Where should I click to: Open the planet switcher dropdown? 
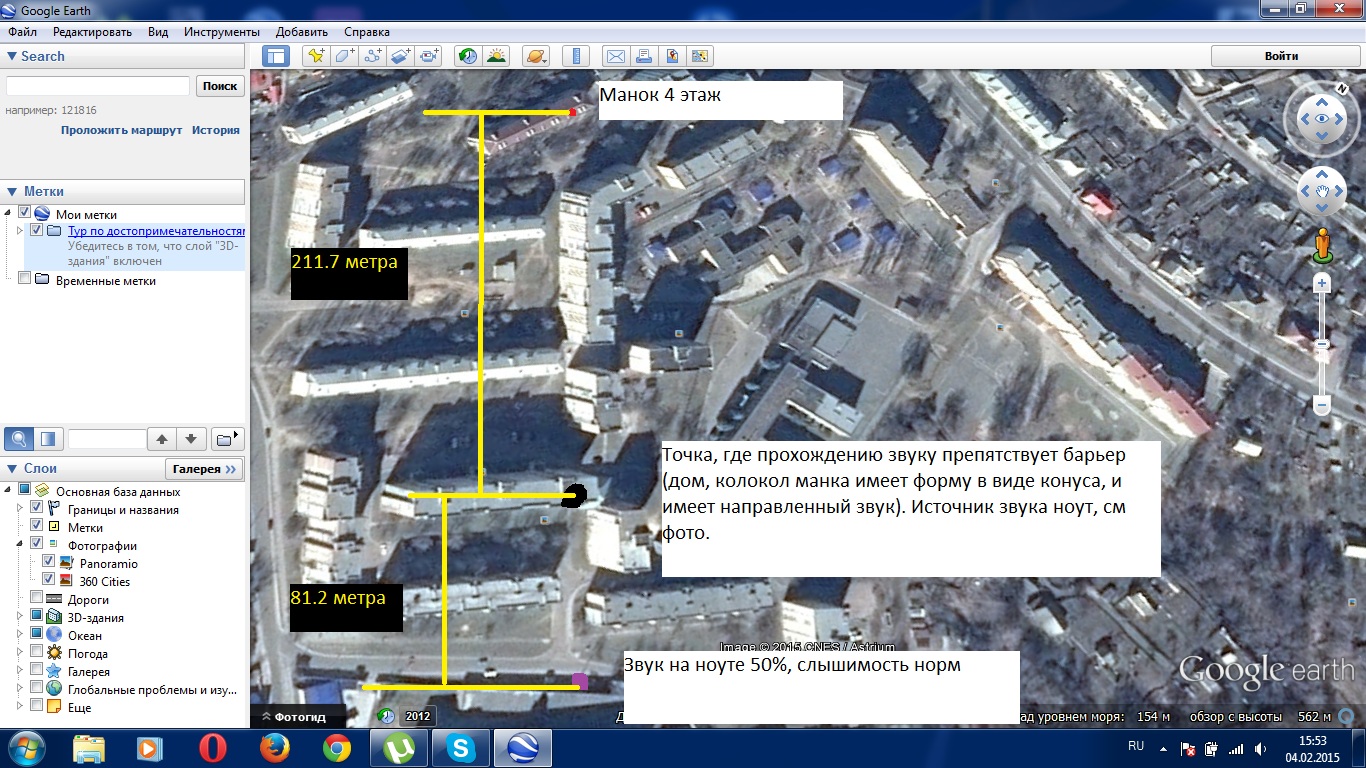pos(535,56)
